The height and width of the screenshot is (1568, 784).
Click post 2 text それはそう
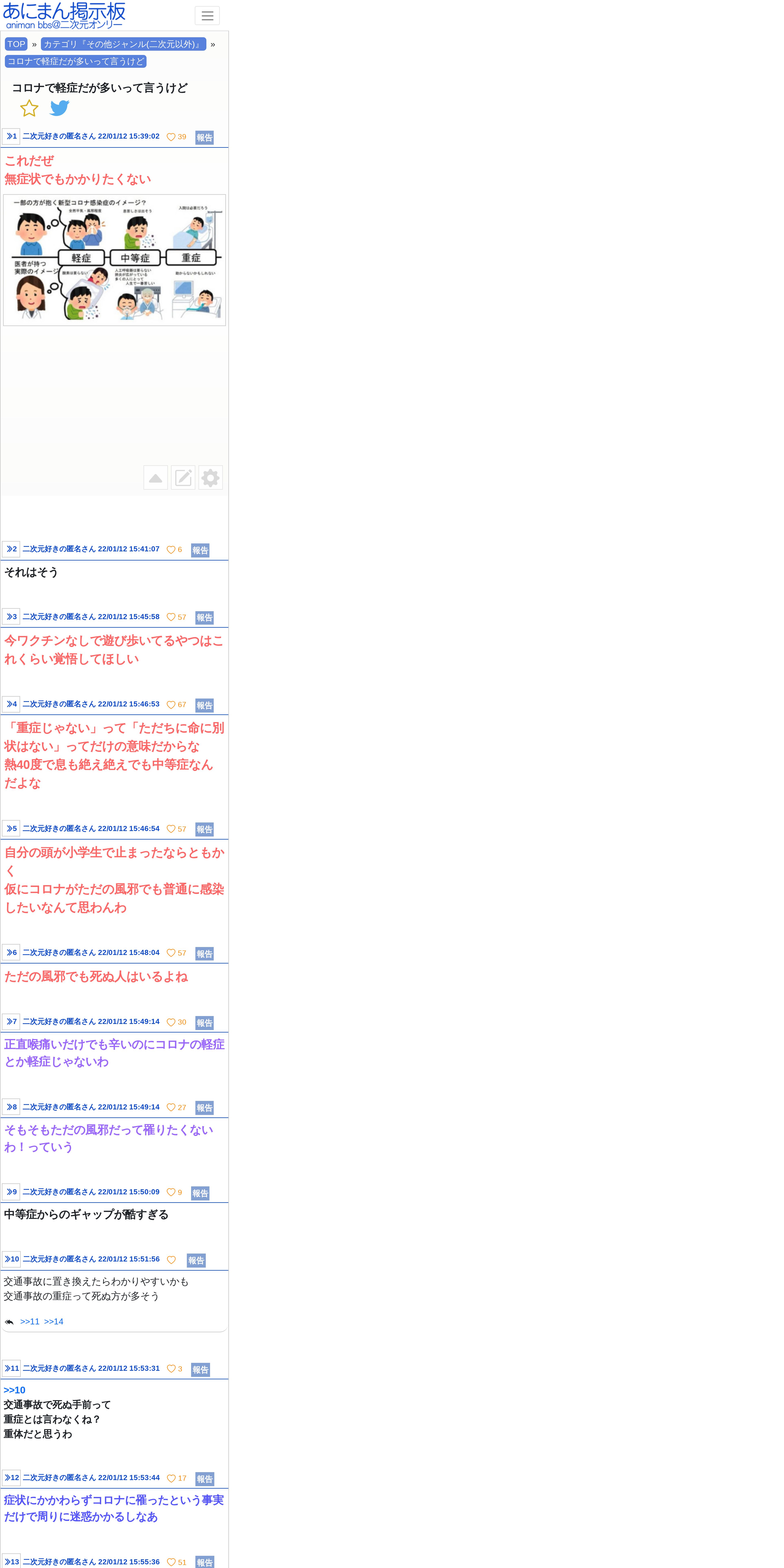31,572
